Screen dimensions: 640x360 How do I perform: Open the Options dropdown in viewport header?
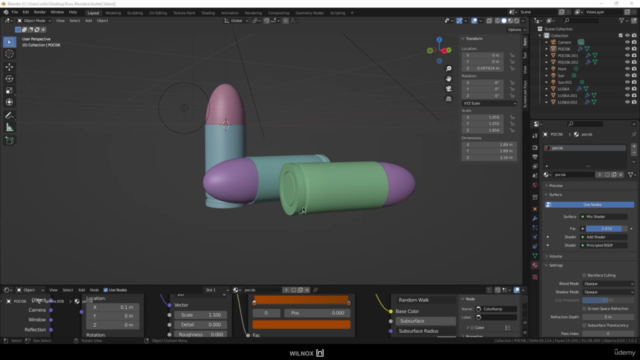(516, 29)
